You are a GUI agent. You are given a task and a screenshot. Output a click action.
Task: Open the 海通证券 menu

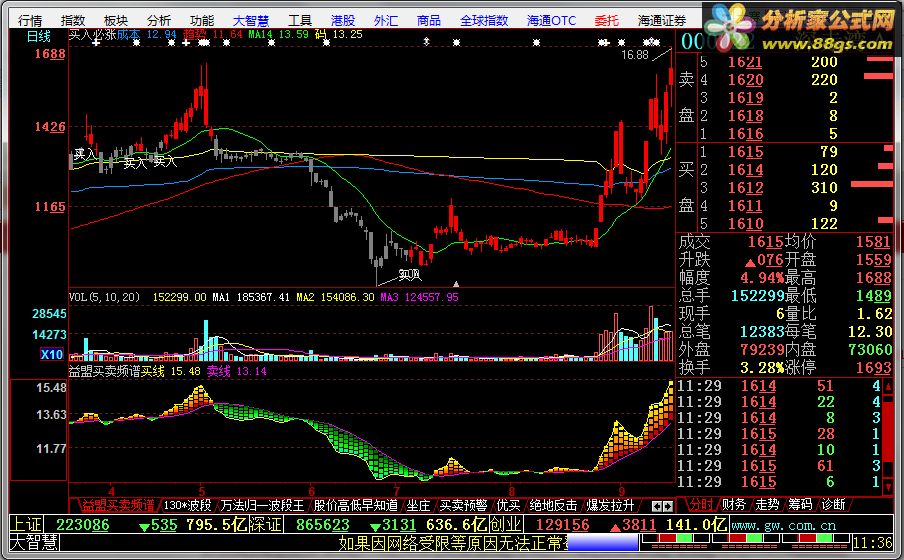tap(662, 21)
